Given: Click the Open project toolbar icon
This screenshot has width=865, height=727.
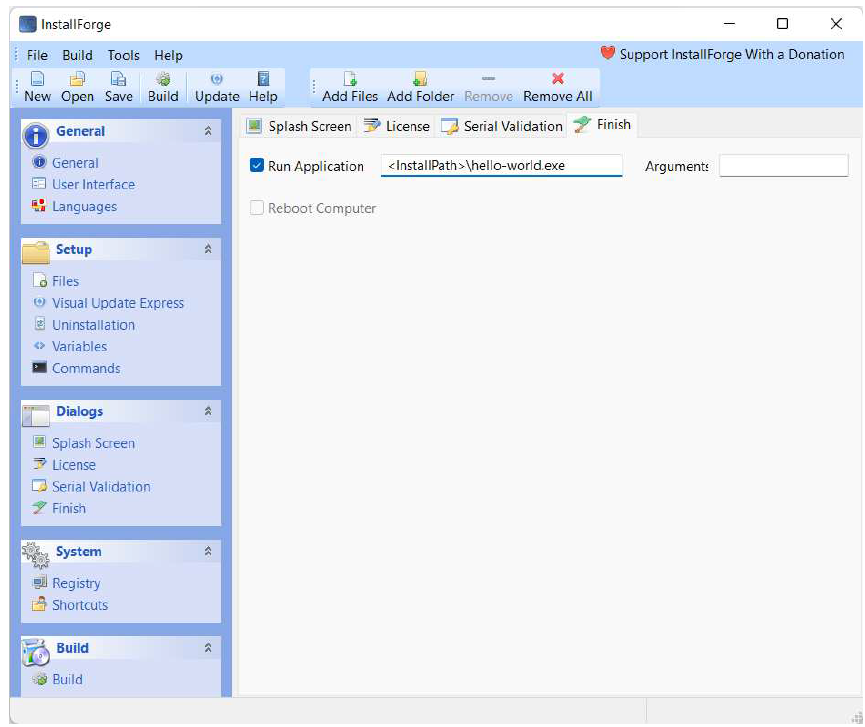Looking at the screenshot, I should [77, 80].
